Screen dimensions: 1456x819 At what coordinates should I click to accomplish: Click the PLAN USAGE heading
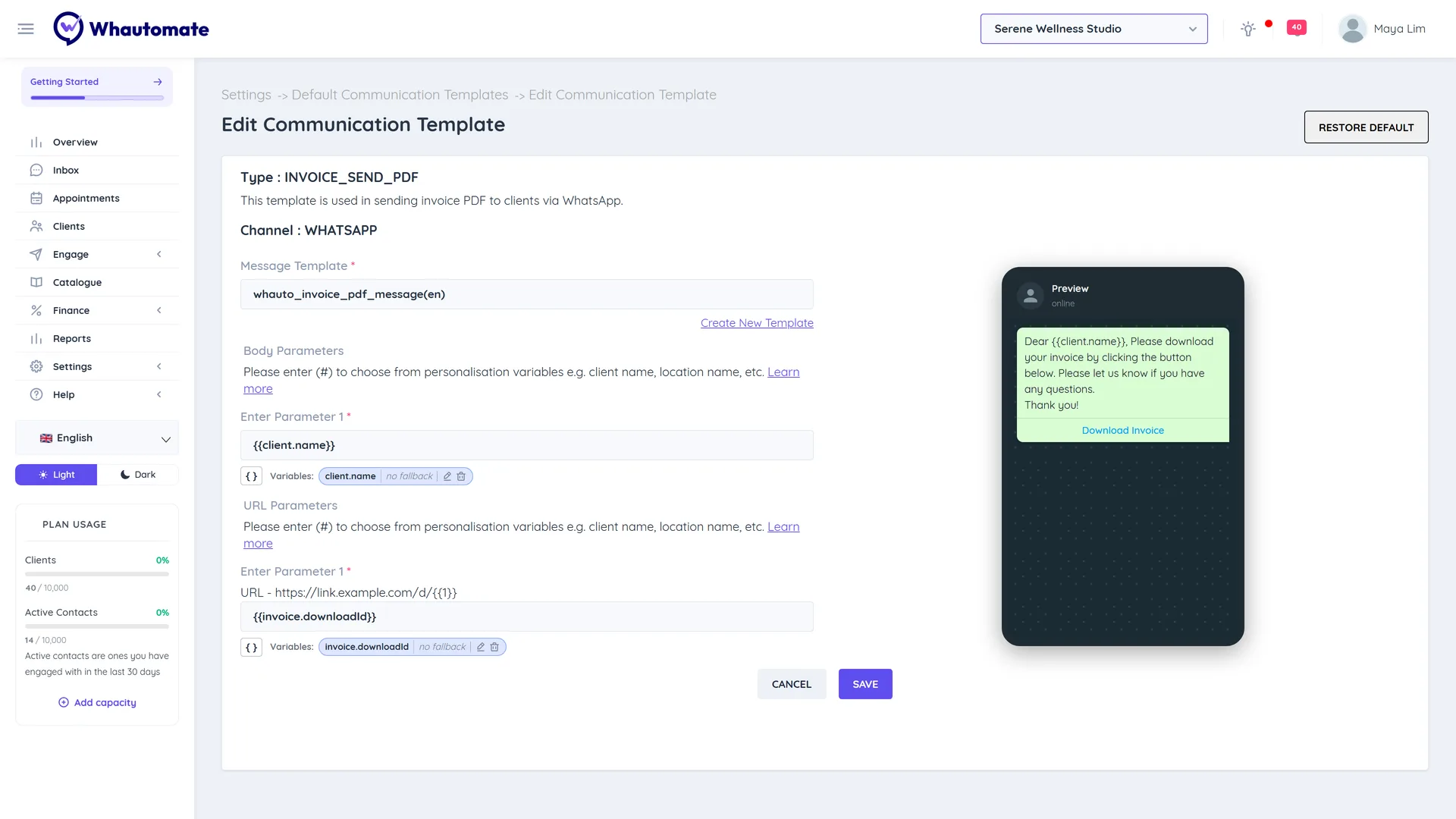click(x=74, y=525)
